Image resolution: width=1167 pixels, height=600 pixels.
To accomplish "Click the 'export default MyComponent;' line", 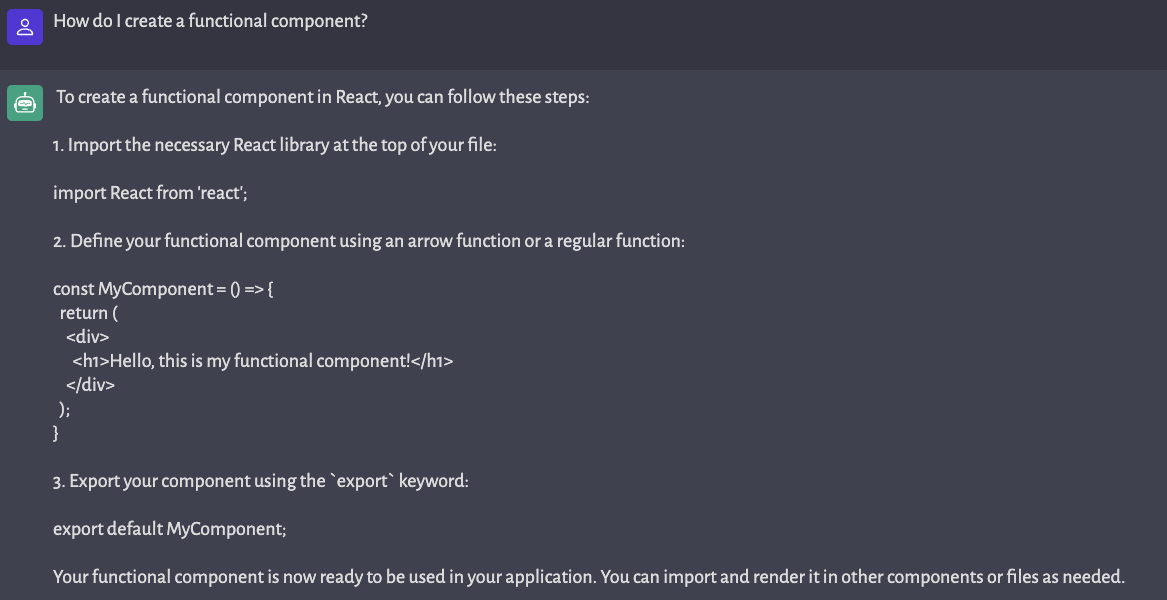I will 170,529.
